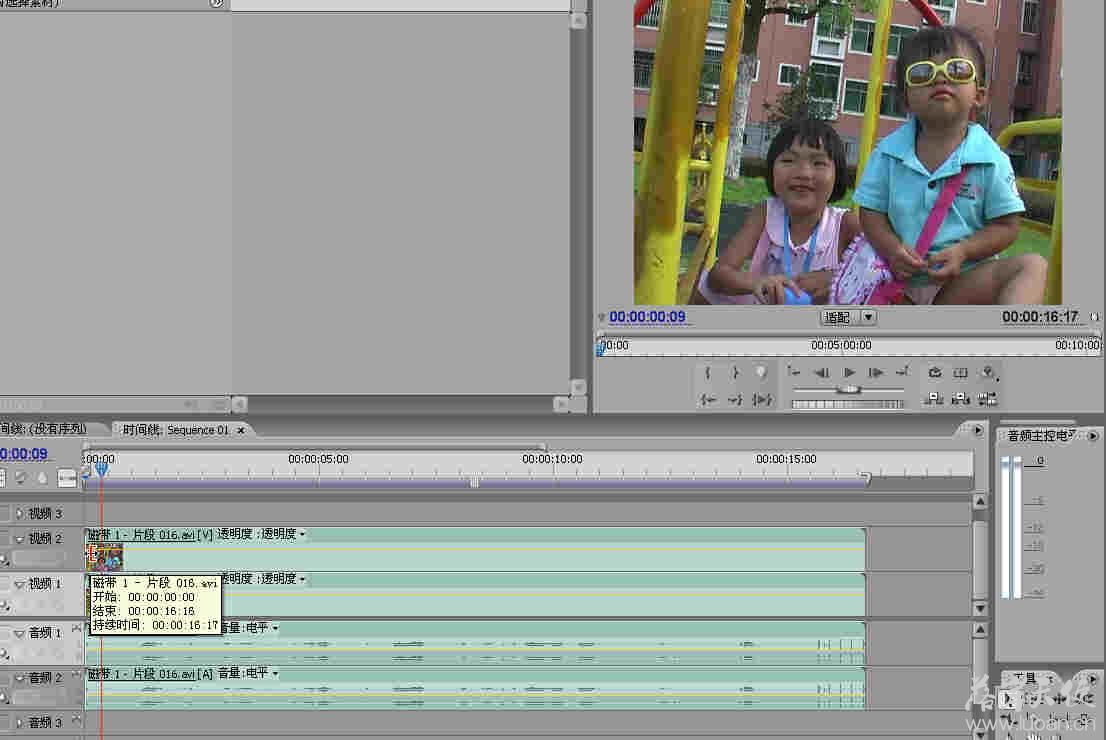Toggle 视频 2 track output box
1106x740 pixels.
click(x=5, y=539)
